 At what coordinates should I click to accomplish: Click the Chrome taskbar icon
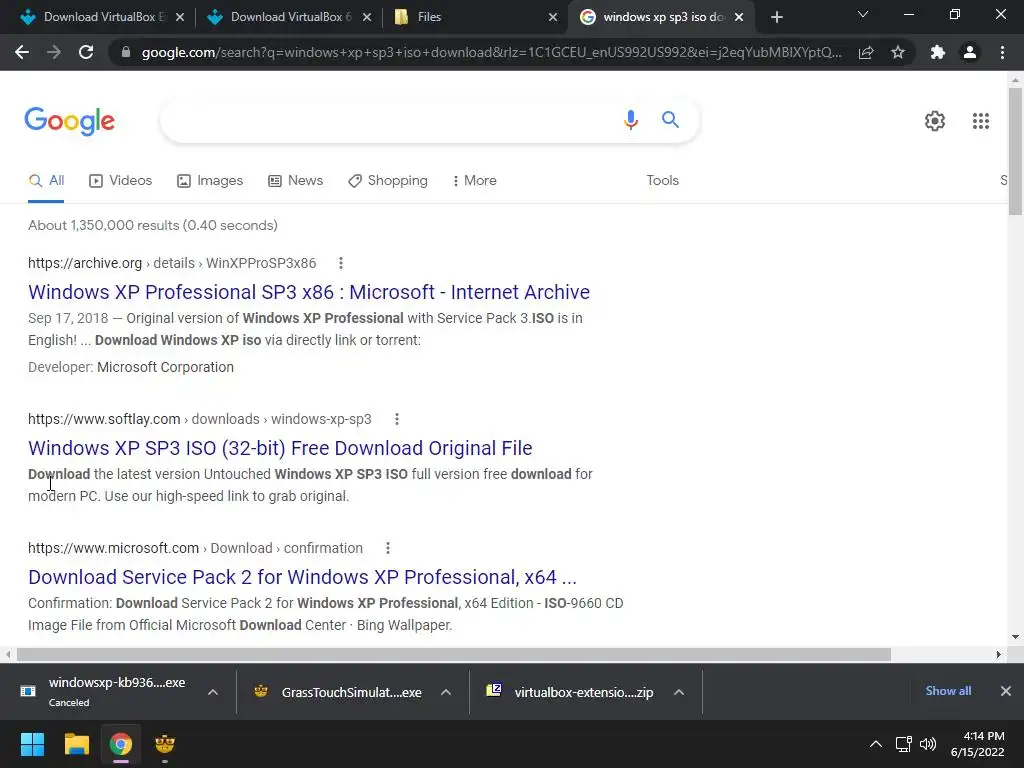pyautogui.click(x=121, y=744)
